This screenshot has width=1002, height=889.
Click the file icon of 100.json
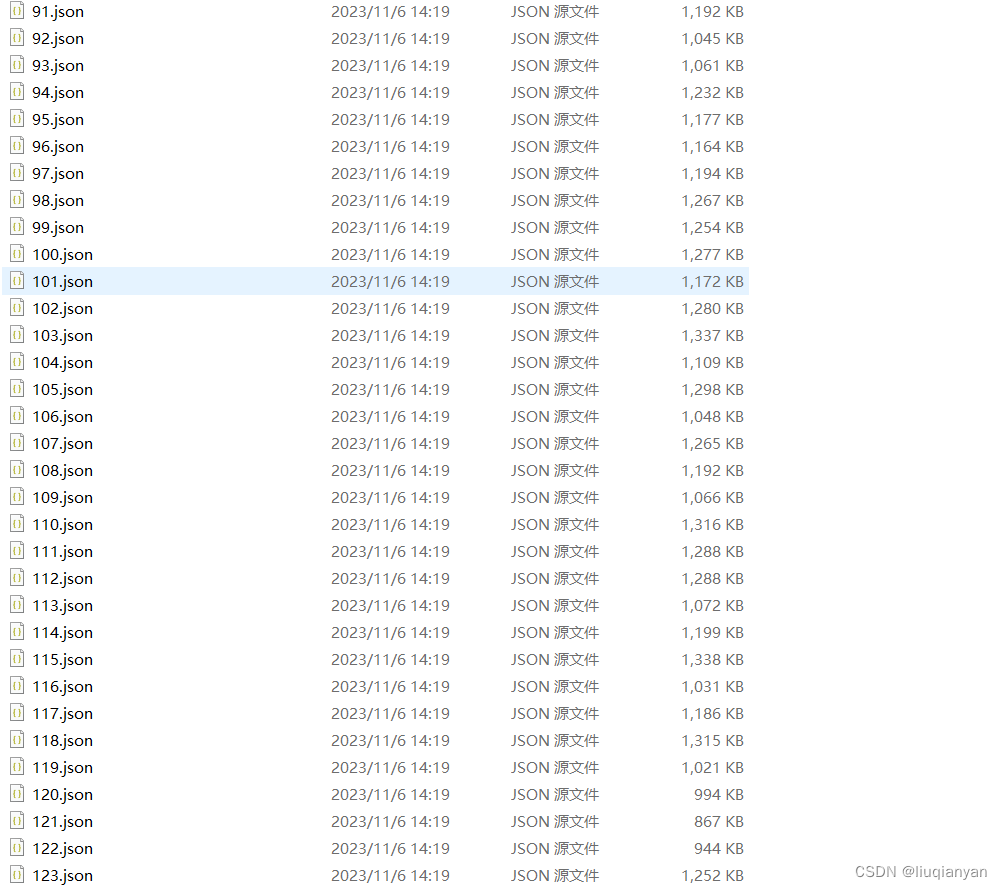(17, 254)
